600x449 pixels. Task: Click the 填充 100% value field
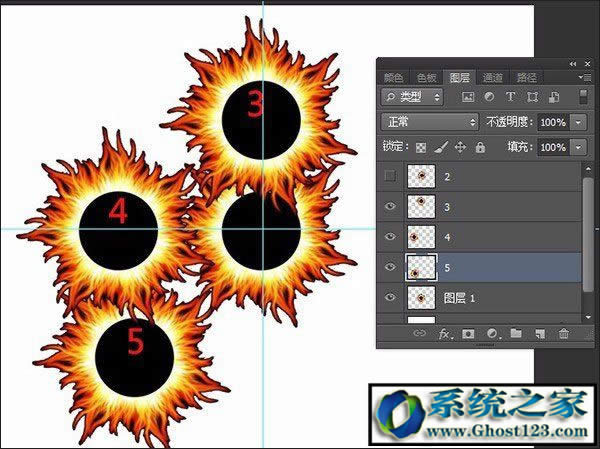[554, 147]
